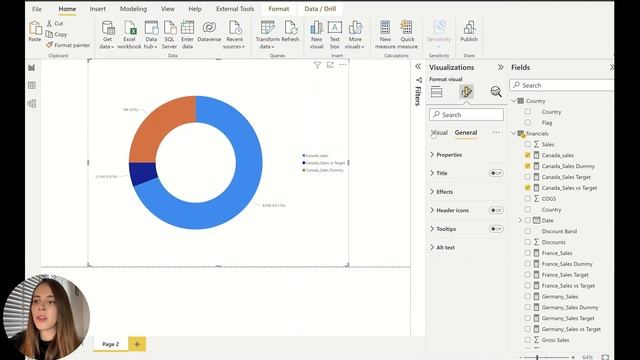
Task: Toggle the Title switch on
Action: 496,173
